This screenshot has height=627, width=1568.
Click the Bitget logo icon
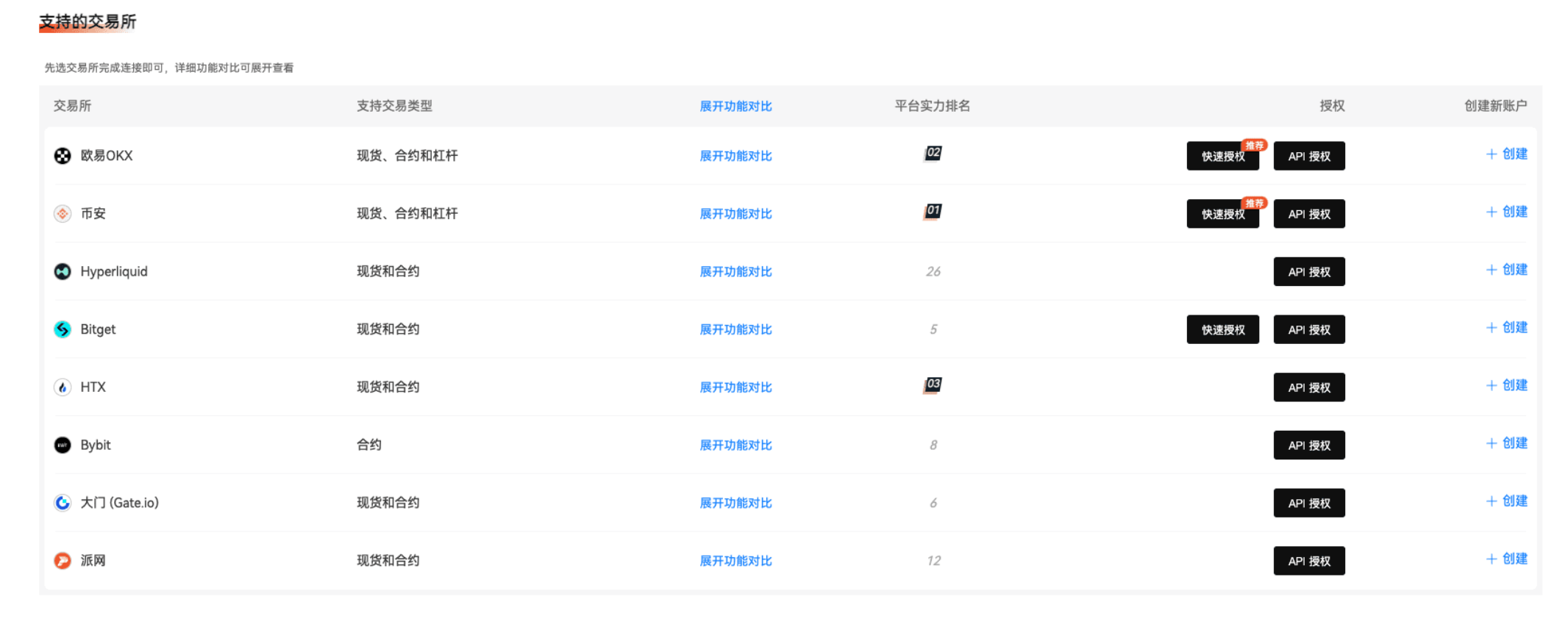coord(63,329)
